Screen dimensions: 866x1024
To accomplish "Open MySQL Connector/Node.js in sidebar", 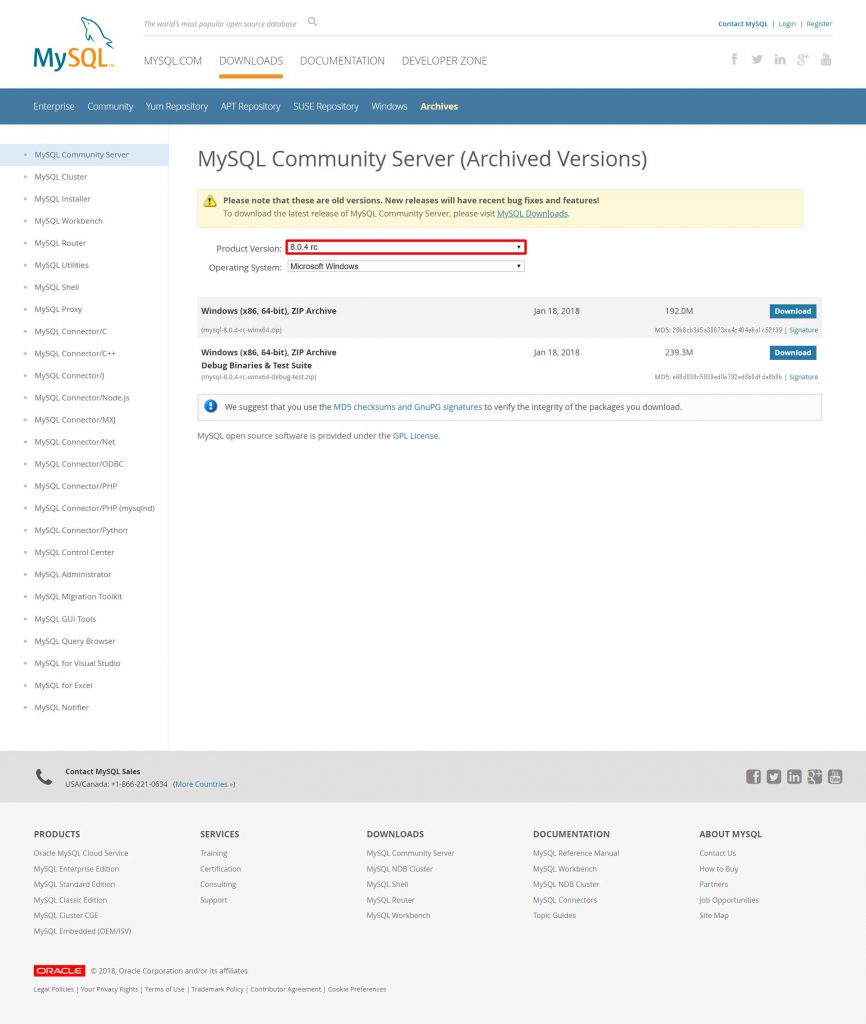I will click(82, 398).
